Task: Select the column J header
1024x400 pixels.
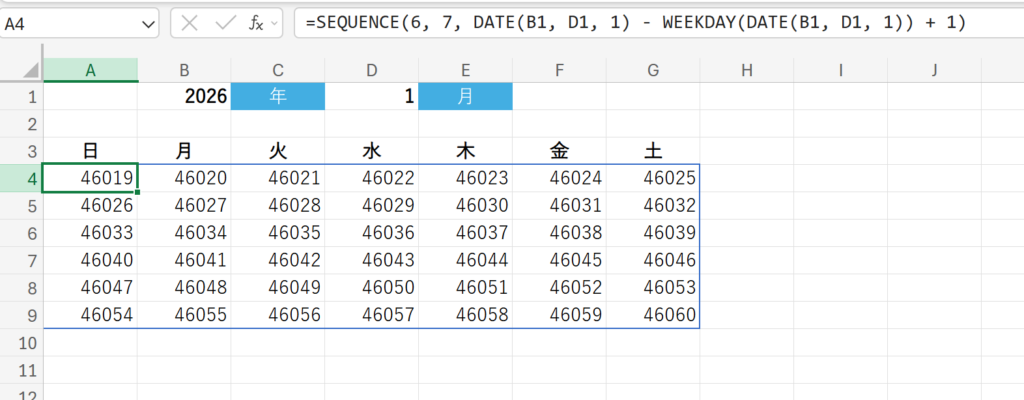Action: click(934, 69)
